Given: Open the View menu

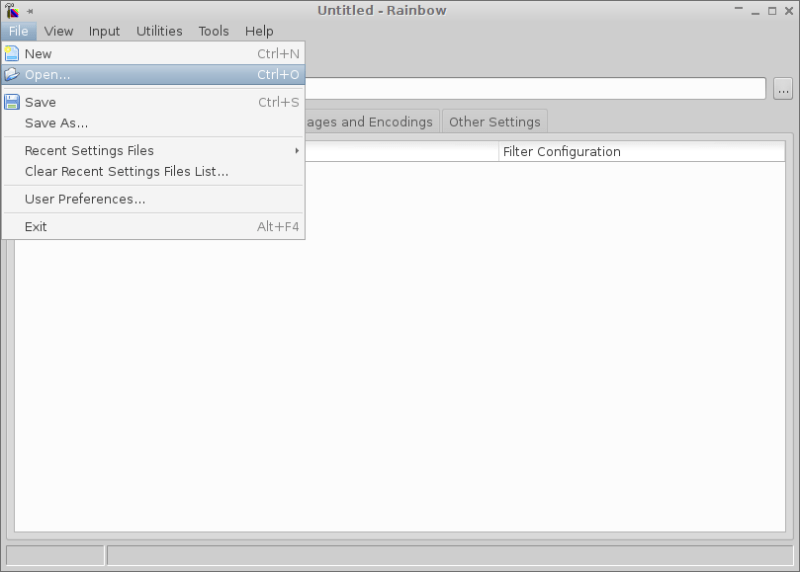Looking at the screenshot, I should pyautogui.click(x=59, y=31).
